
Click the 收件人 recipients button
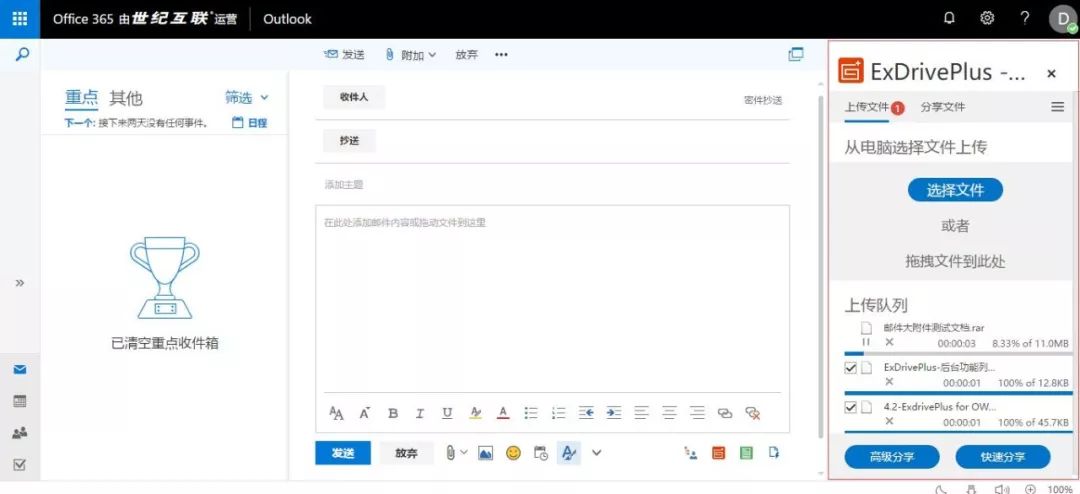(x=354, y=97)
